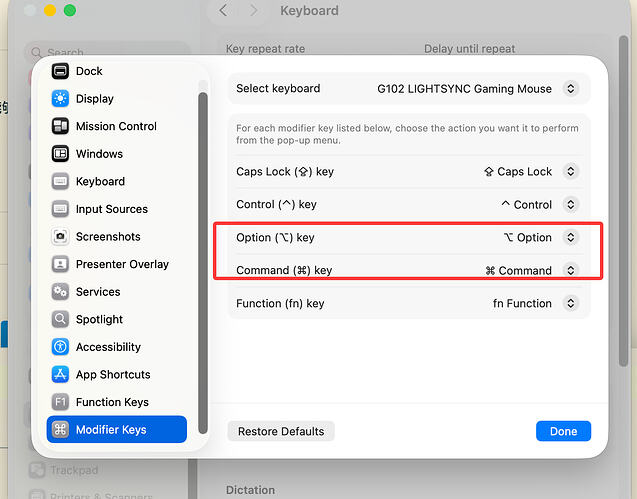Image resolution: width=637 pixels, height=499 pixels.
Task: Select the Dock icon in sidebar
Action: pos(60,71)
